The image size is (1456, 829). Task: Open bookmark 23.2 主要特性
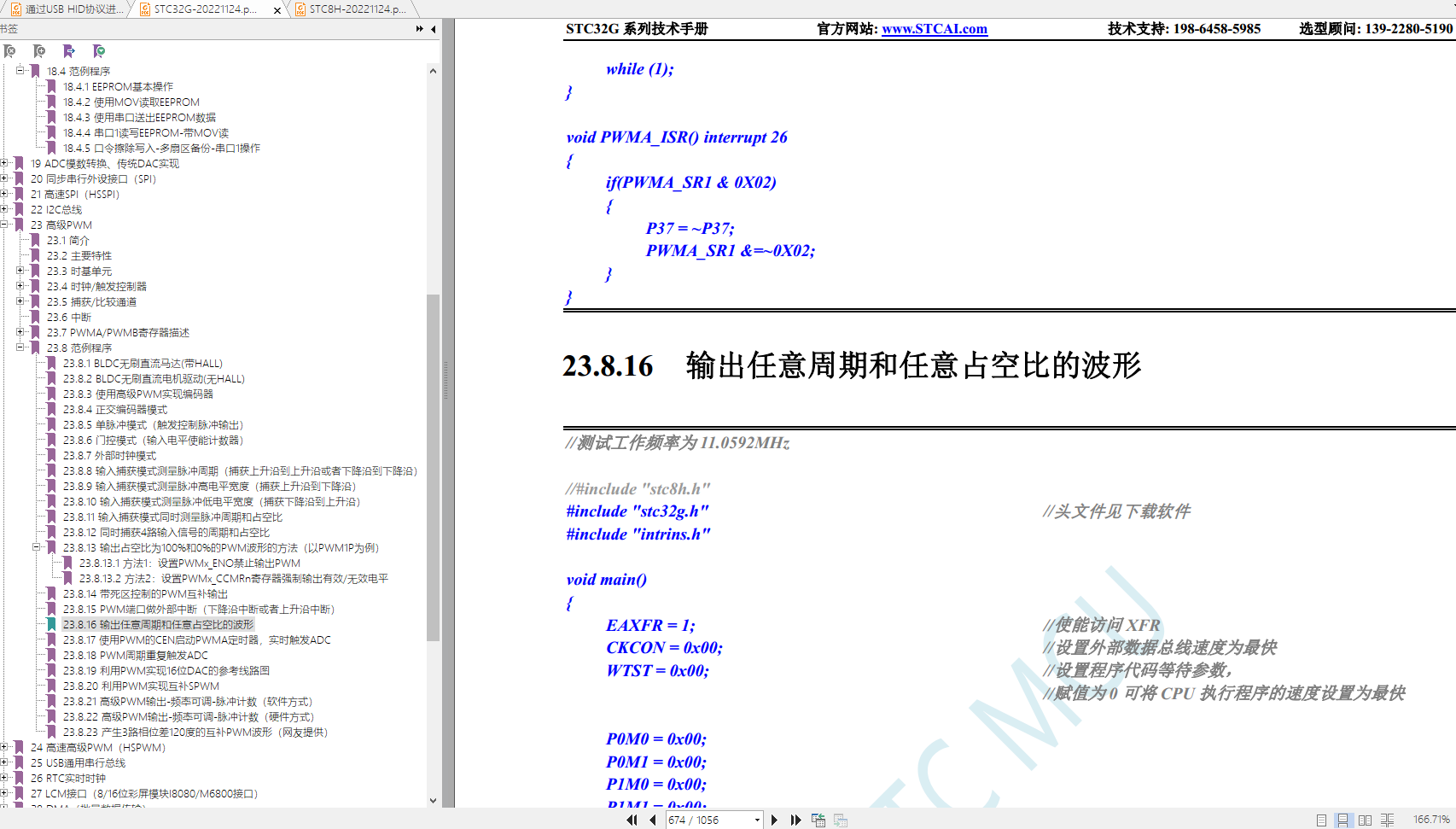click(x=79, y=256)
